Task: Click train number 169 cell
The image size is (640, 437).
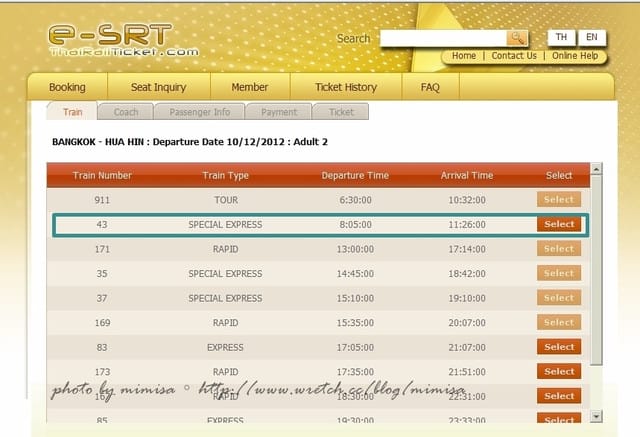Action: pyautogui.click(x=102, y=323)
